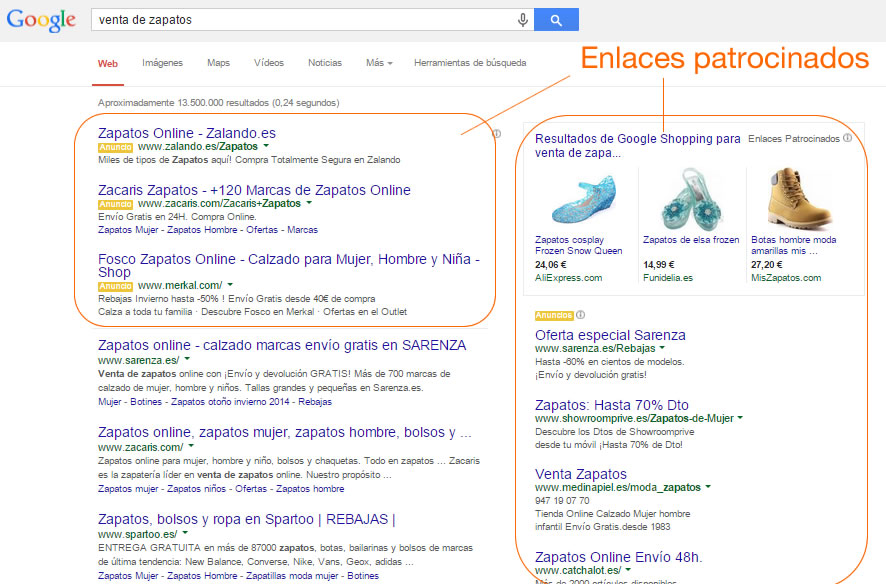Click Marcas sitelink under Zacaris ad

[302, 230]
